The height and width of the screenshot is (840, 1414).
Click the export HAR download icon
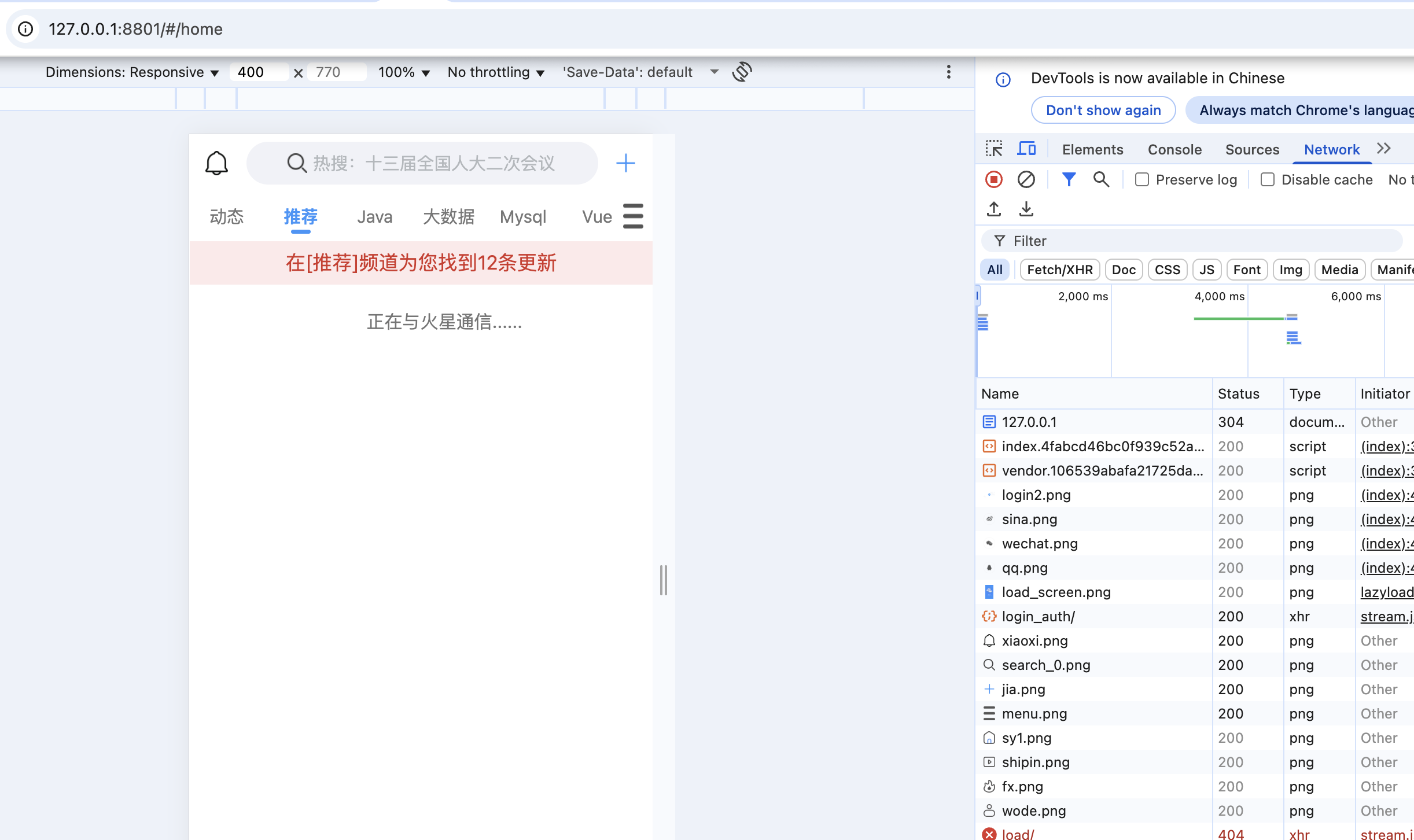click(1026, 209)
